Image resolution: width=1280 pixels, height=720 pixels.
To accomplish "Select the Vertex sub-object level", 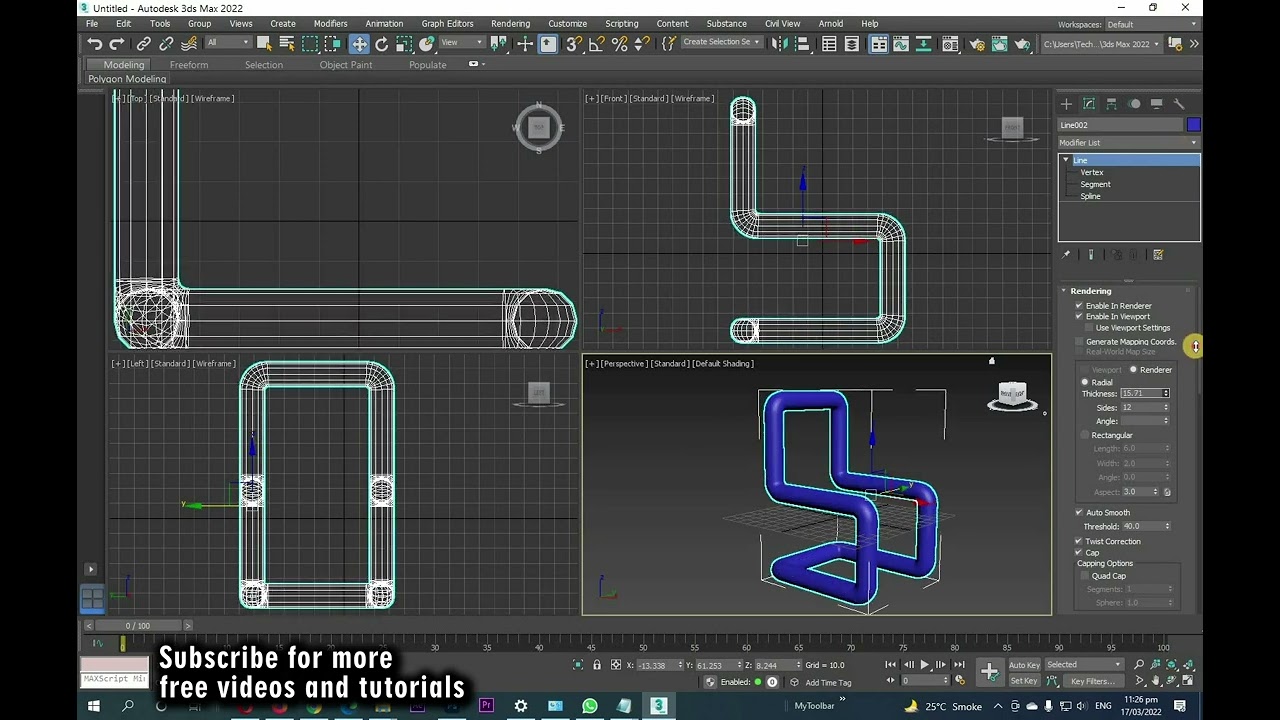I will (1092, 172).
